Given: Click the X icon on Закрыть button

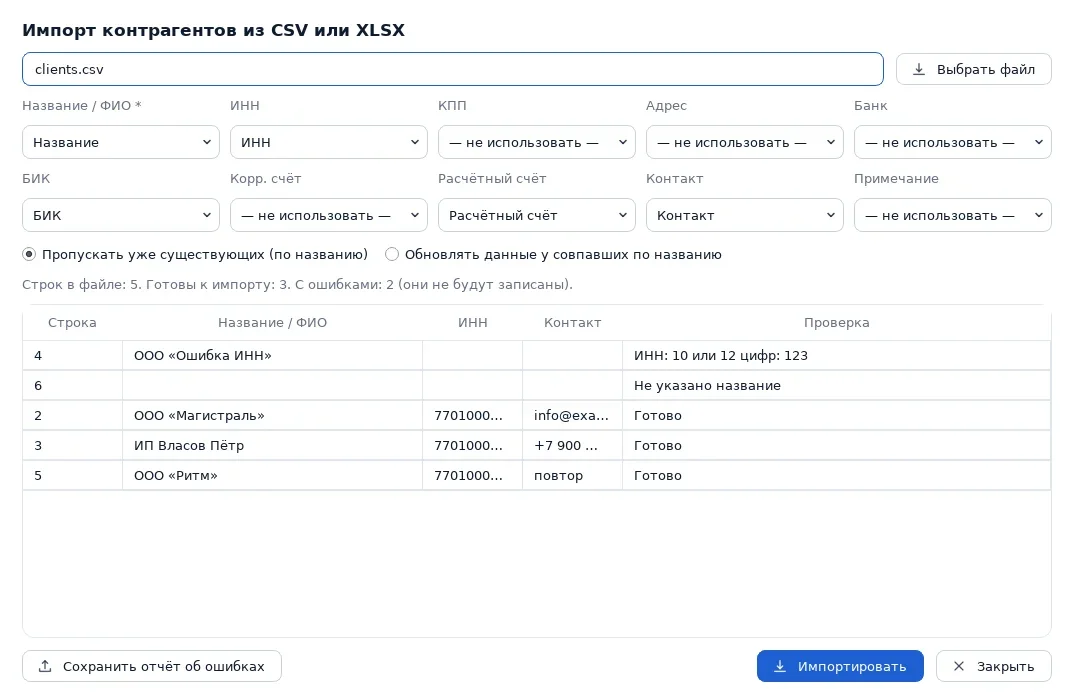Looking at the screenshot, I should tap(959, 666).
